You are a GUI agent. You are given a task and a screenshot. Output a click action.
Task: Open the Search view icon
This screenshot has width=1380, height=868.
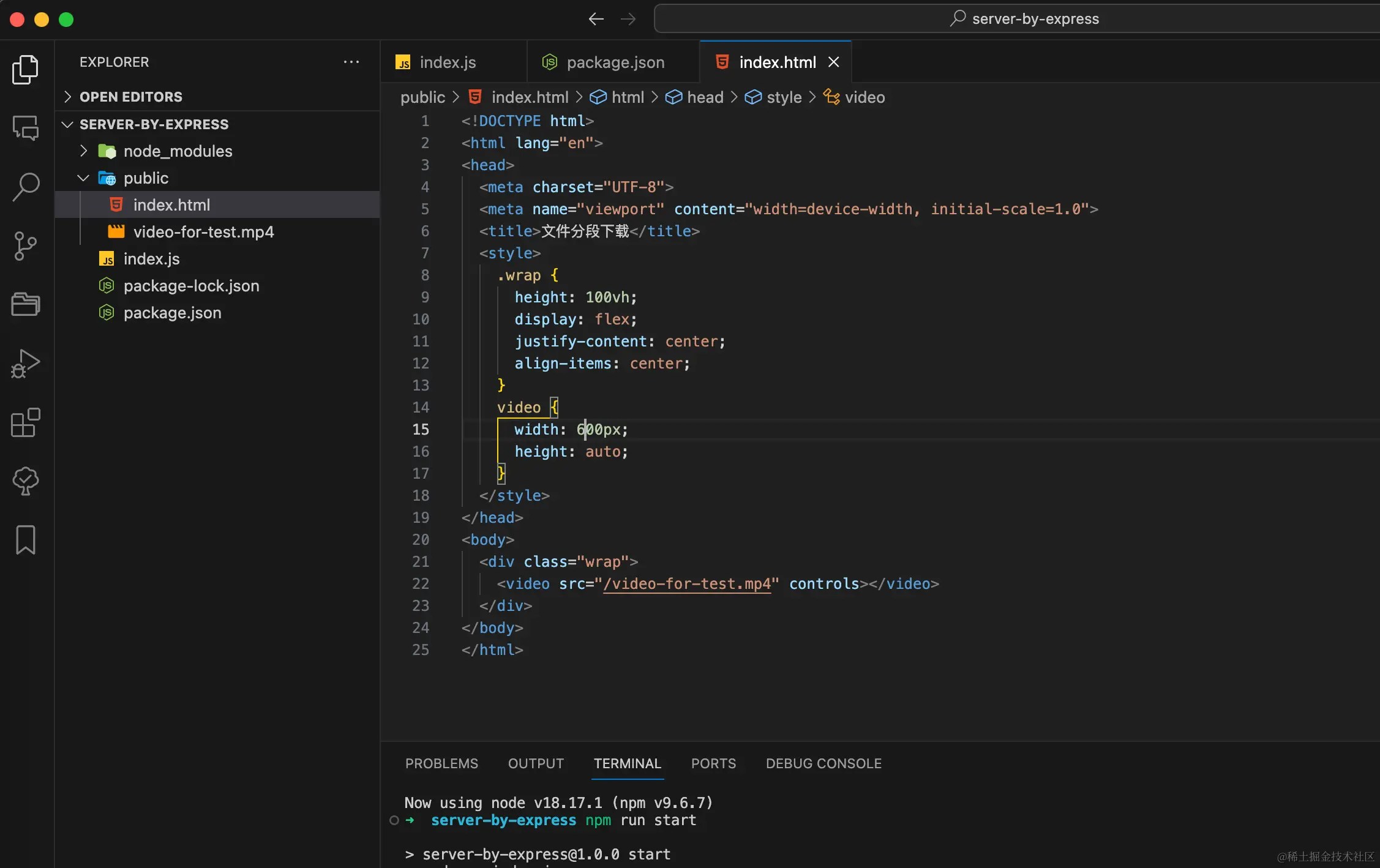click(26, 187)
